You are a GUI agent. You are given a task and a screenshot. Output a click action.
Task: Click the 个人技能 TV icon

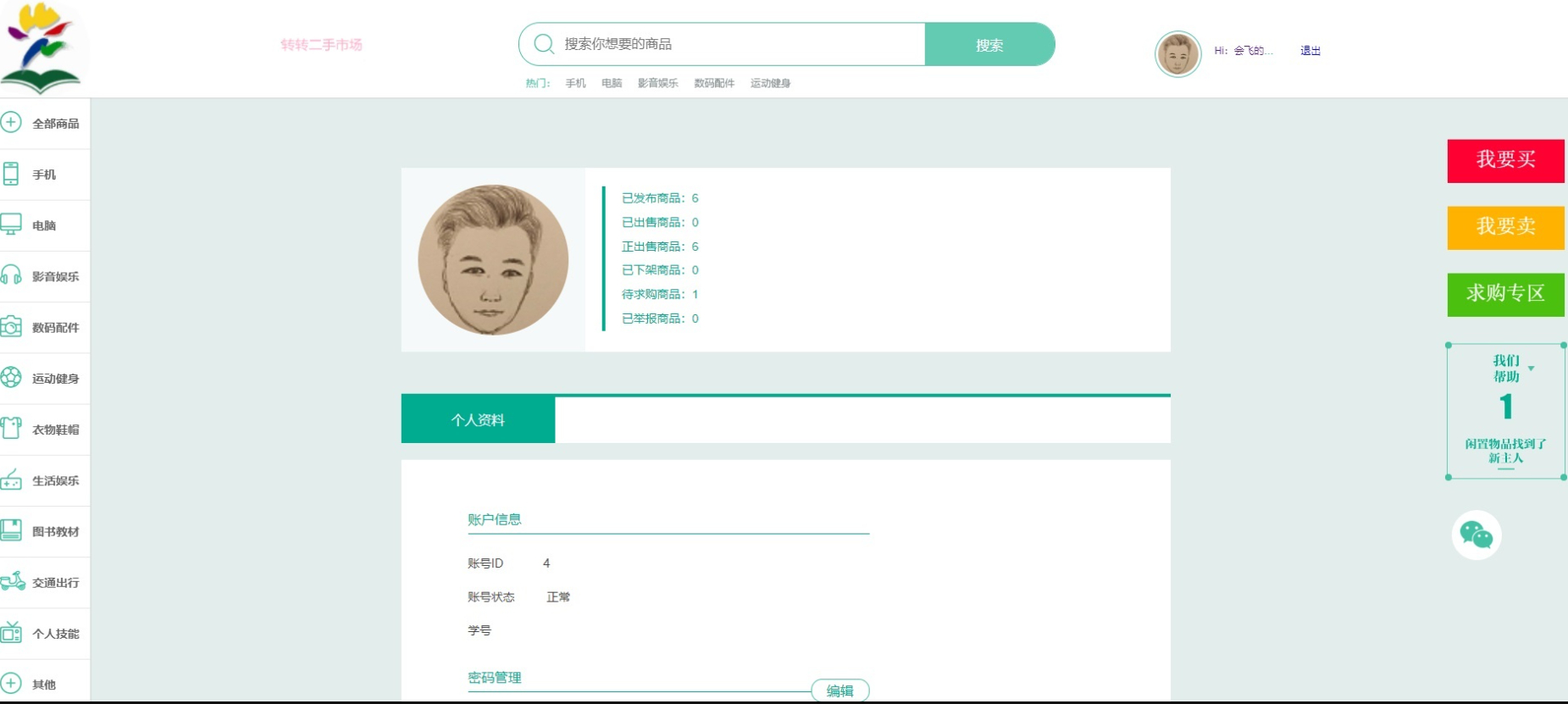(11, 633)
